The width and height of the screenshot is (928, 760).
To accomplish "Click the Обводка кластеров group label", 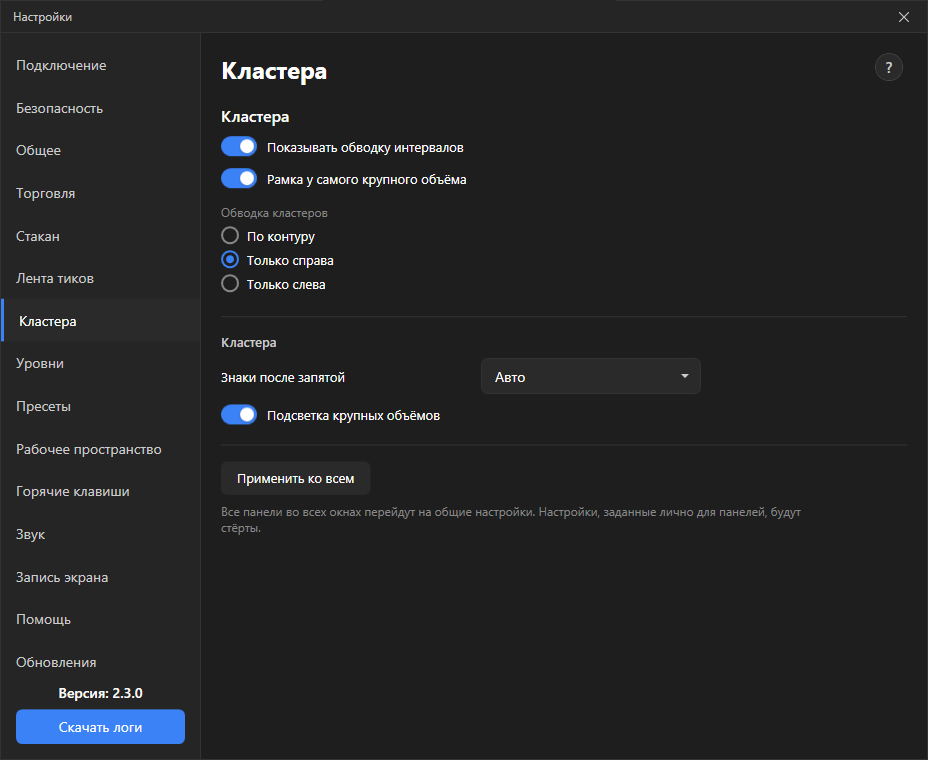I will pos(274,213).
